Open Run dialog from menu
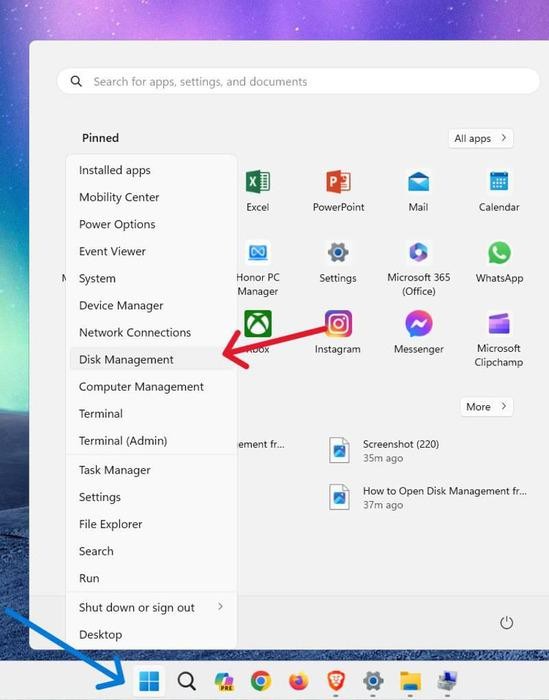The image size is (549, 700). pyautogui.click(x=151, y=579)
